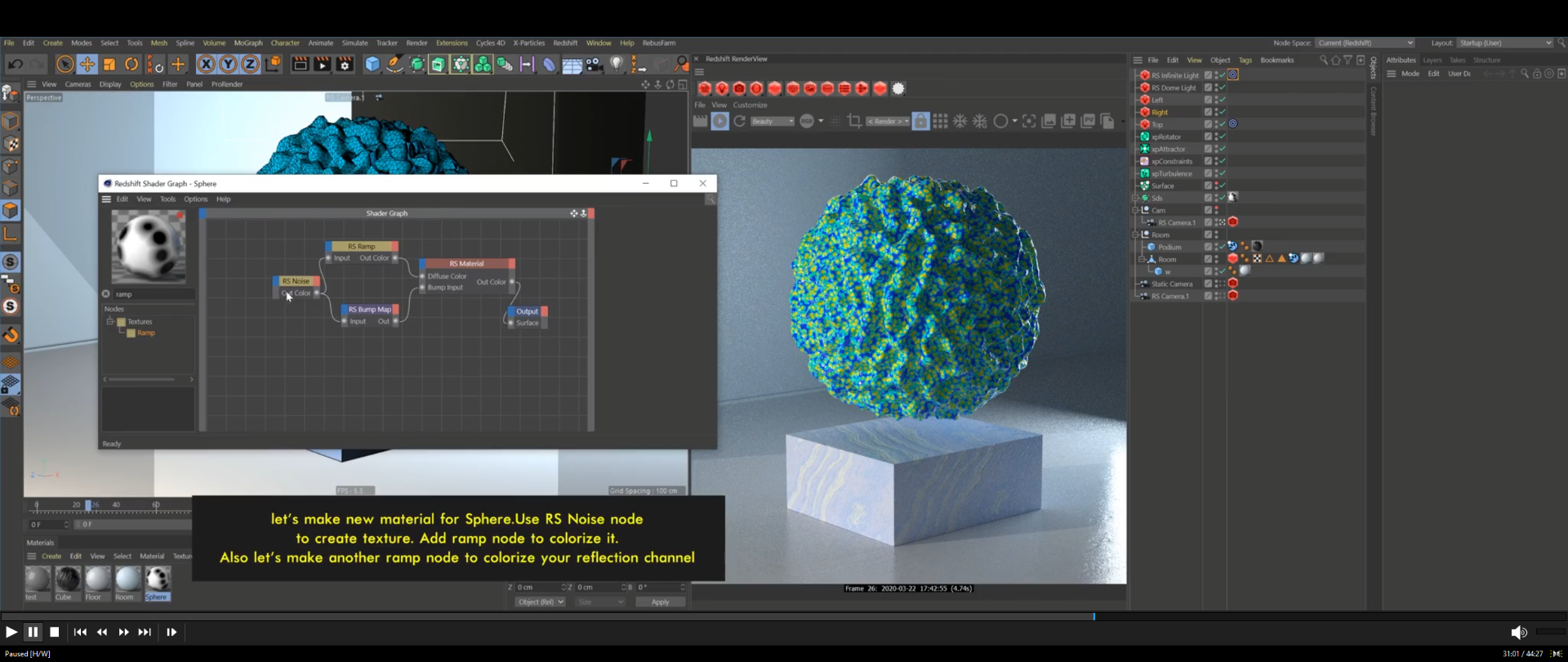Select the crop region tool in RenderView
The image size is (1568, 662).
coord(854,121)
